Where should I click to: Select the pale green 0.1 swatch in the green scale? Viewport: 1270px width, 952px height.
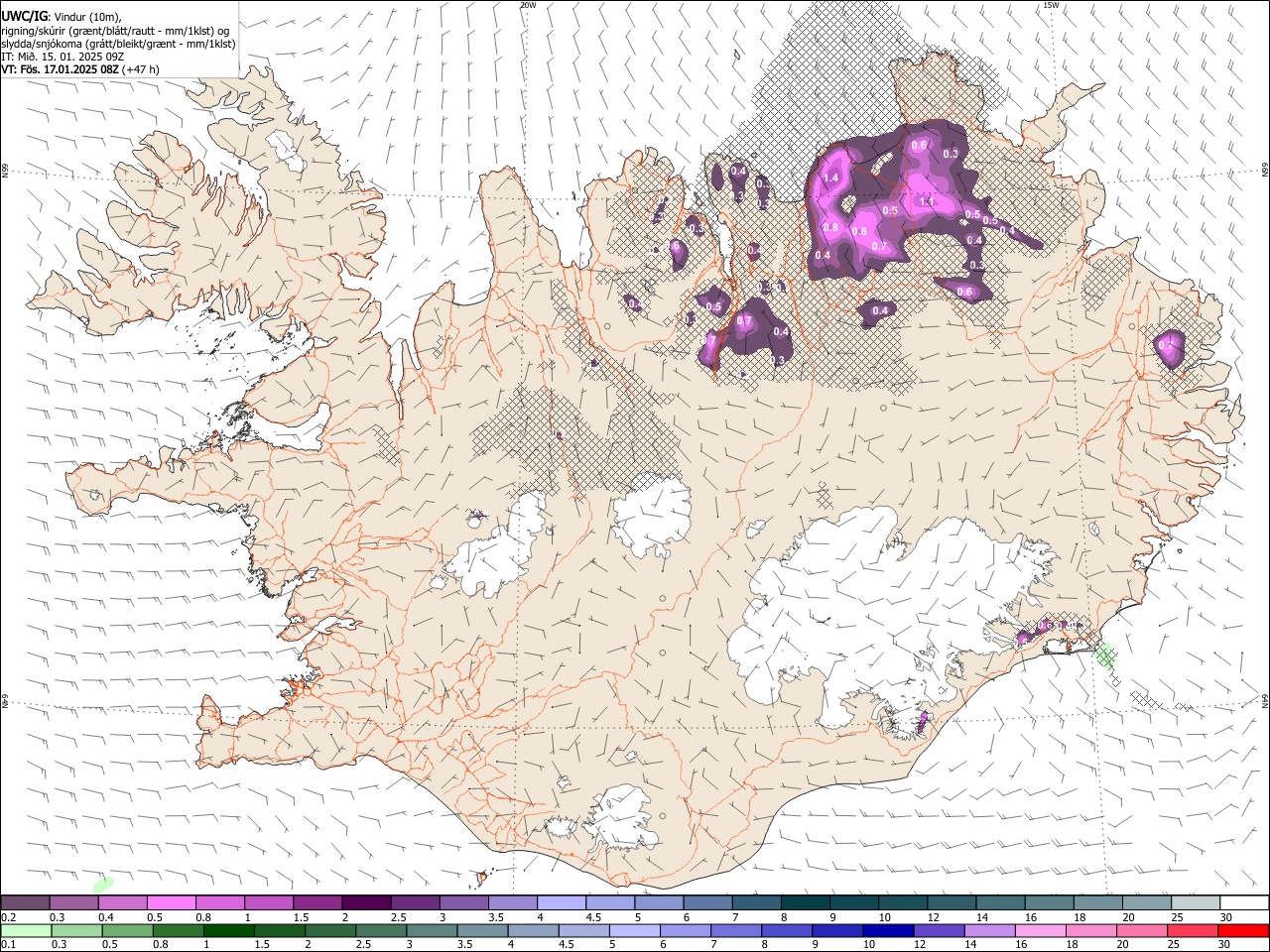point(27,931)
